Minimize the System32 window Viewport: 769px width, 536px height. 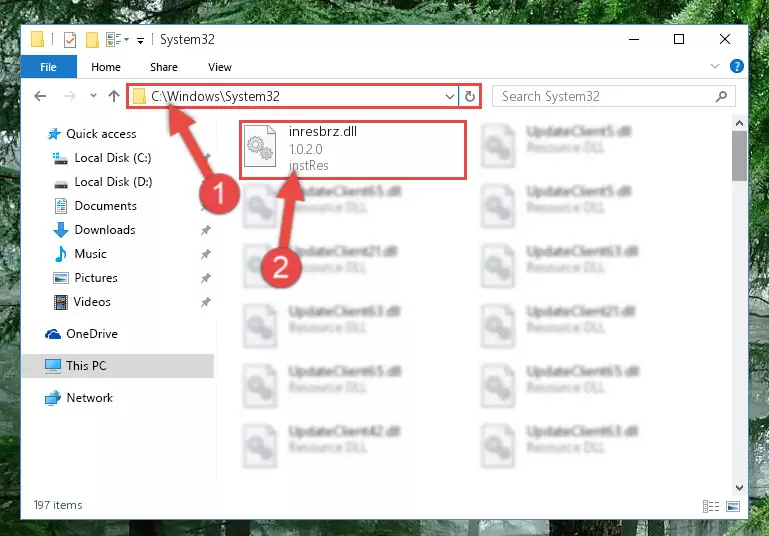[634, 39]
